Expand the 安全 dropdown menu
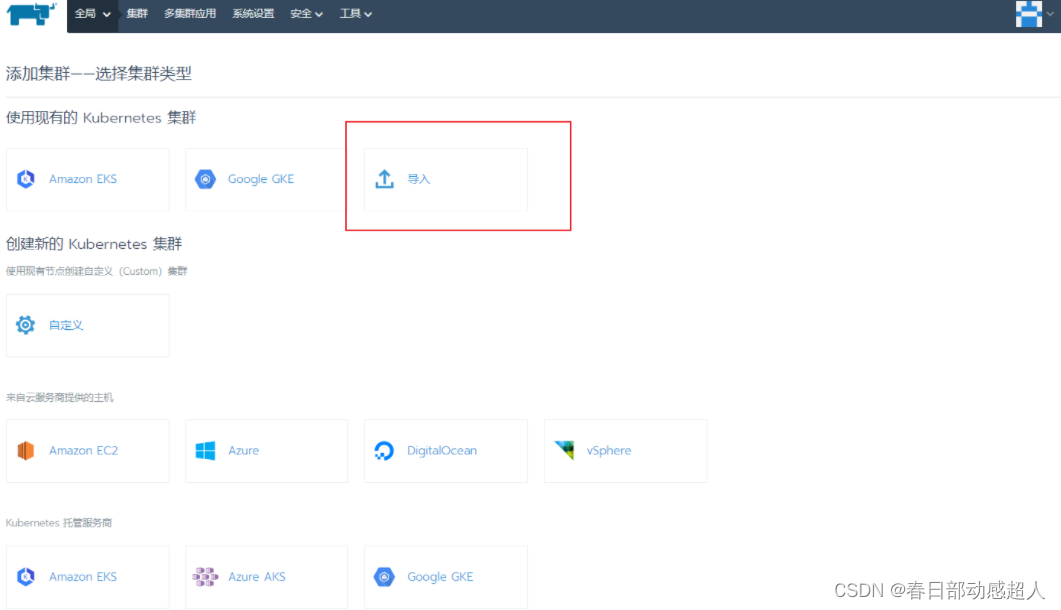 306,14
